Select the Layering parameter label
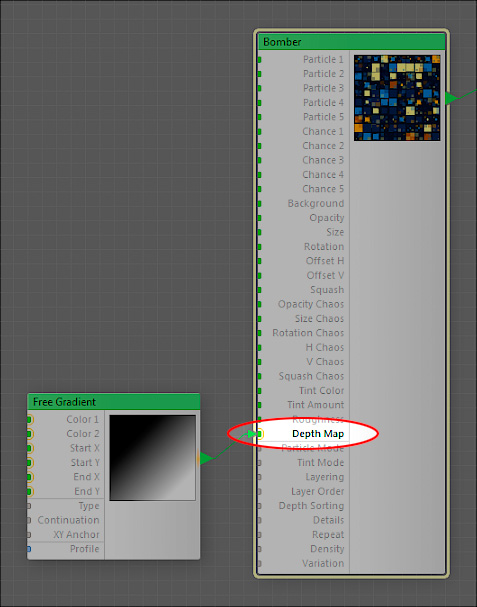The width and height of the screenshot is (477, 607). (x=324, y=477)
